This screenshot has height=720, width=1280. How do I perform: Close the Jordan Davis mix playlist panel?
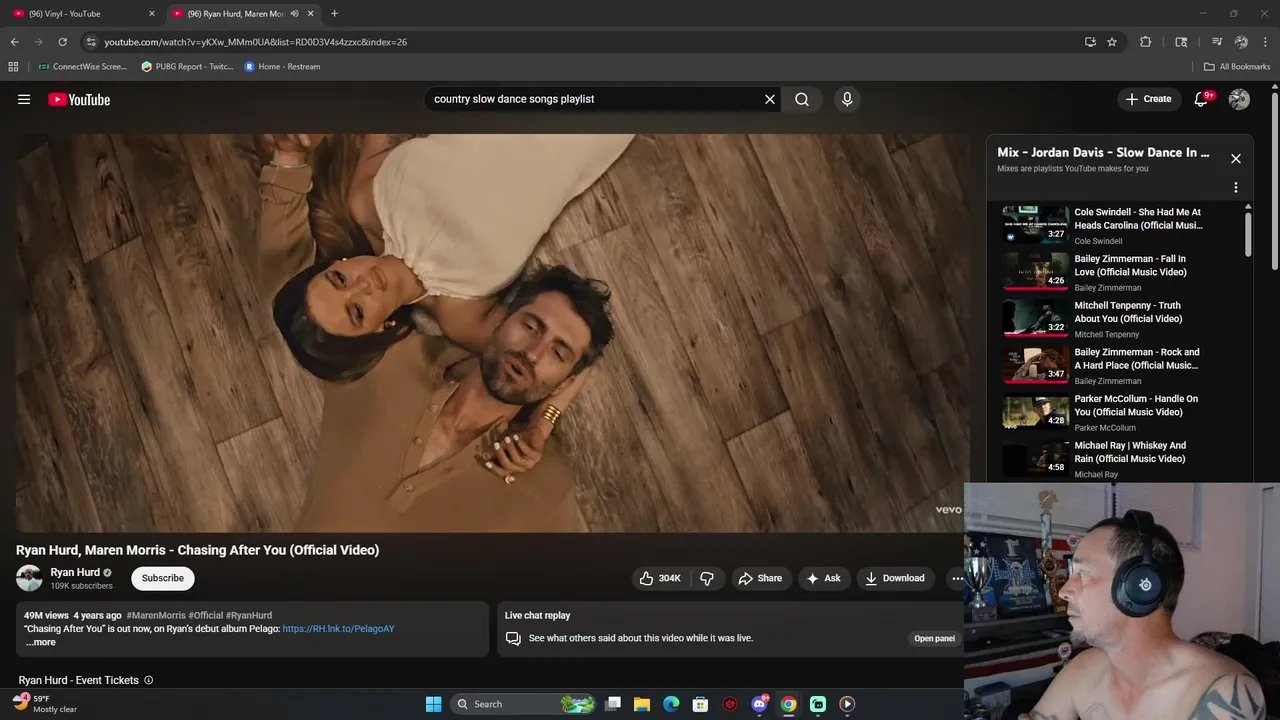(1236, 159)
